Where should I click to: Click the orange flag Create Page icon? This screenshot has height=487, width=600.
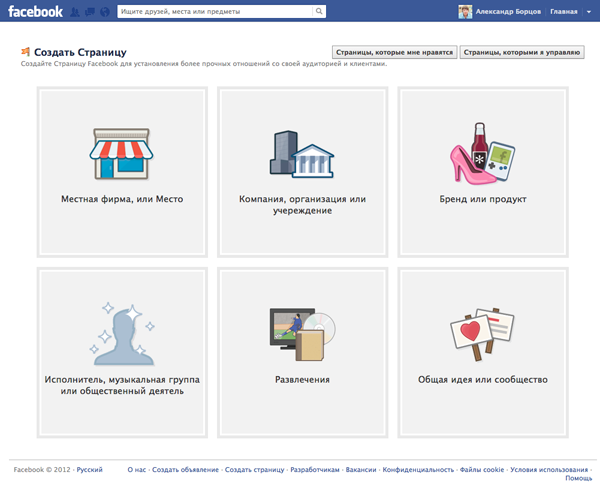click(26, 52)
